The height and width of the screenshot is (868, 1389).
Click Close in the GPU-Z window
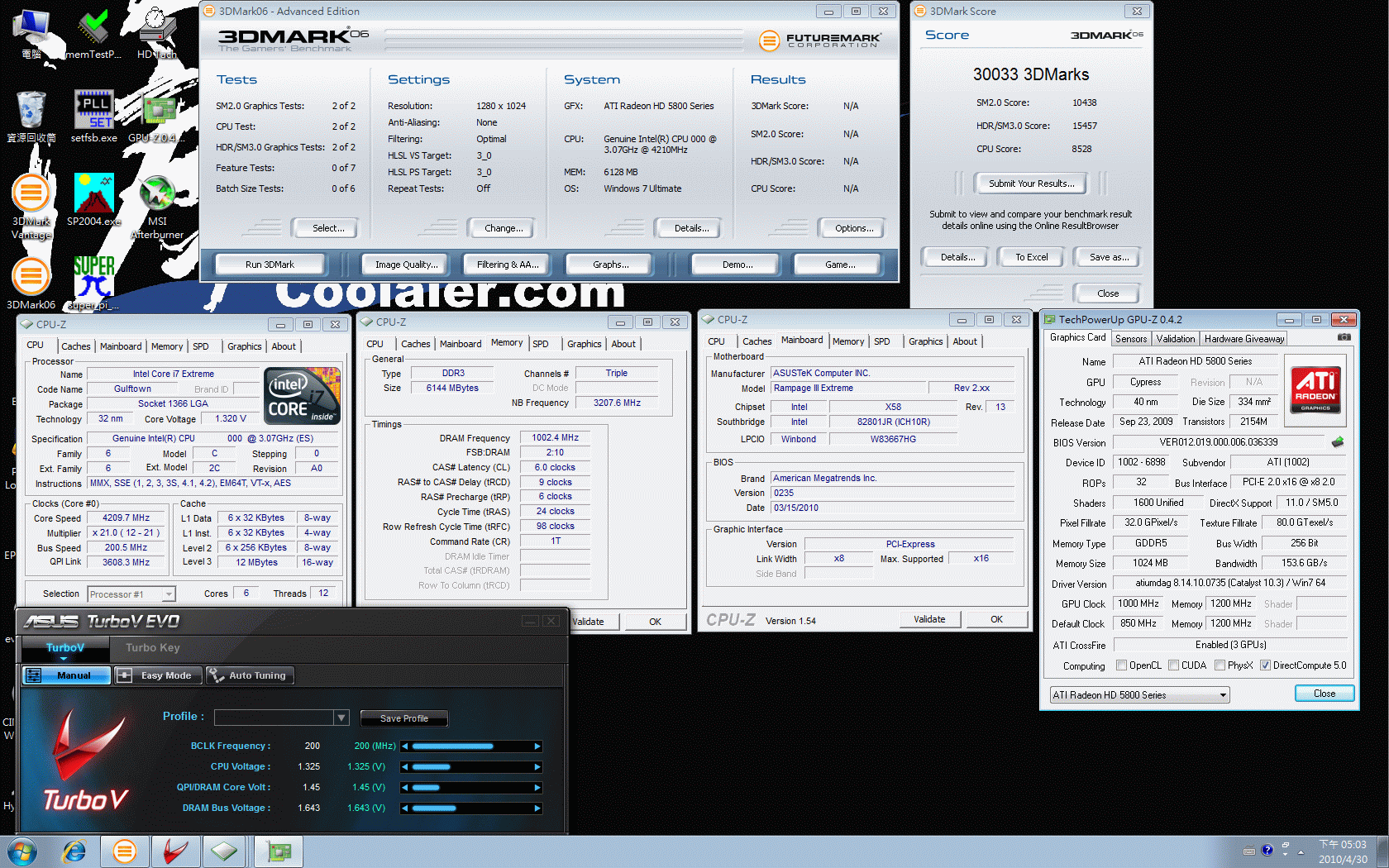coord(1324,694)
